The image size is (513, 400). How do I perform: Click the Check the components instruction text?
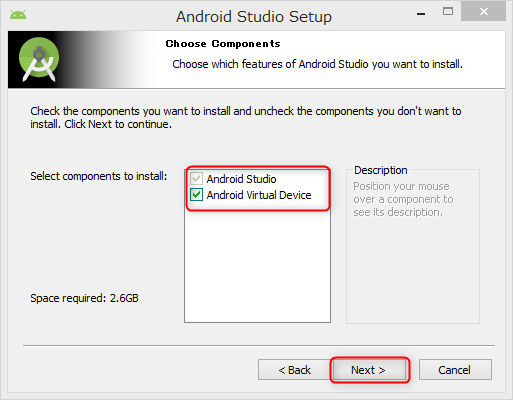coord(246,117)
